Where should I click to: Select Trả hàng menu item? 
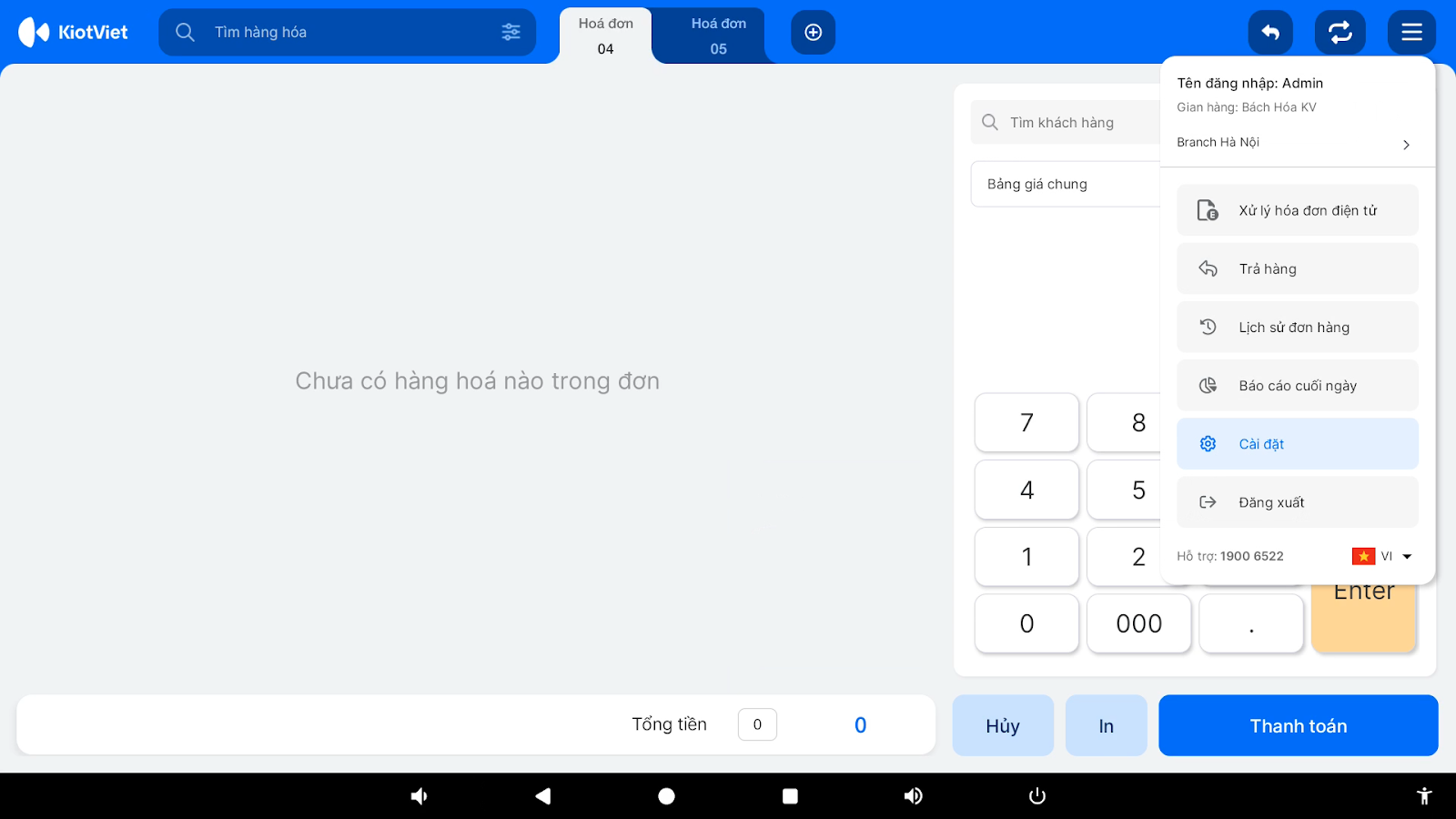pyautogui.click(x=1298, y=268)
